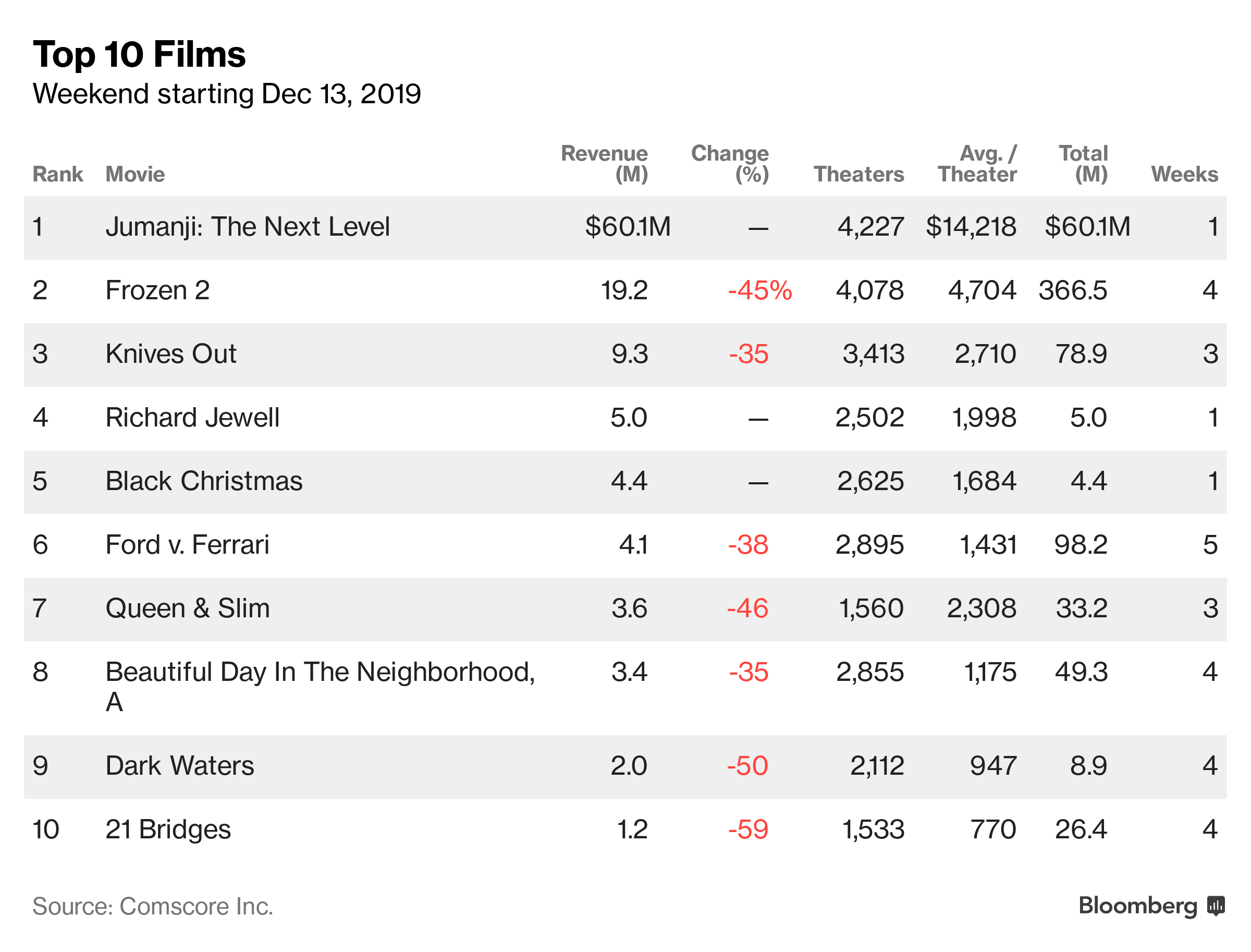
Task: Click the Top 10 Films heading
Action: (x=139, y=54)
